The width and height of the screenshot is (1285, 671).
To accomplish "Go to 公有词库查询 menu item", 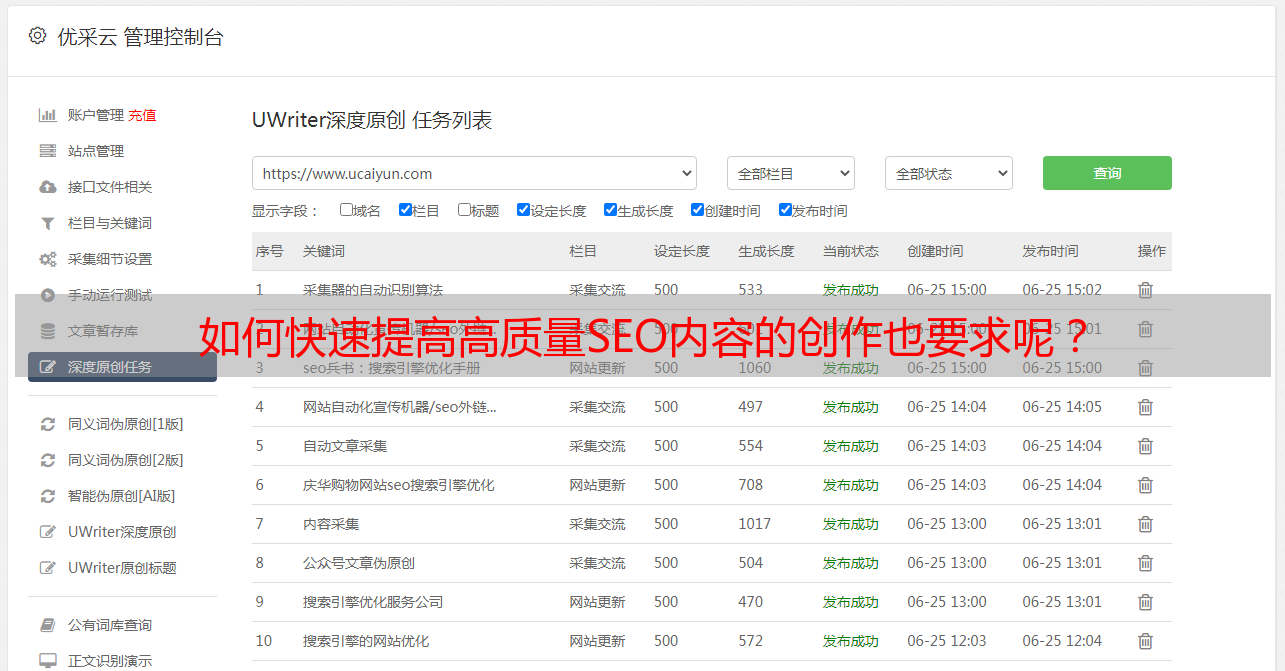I will click(110, 625).
